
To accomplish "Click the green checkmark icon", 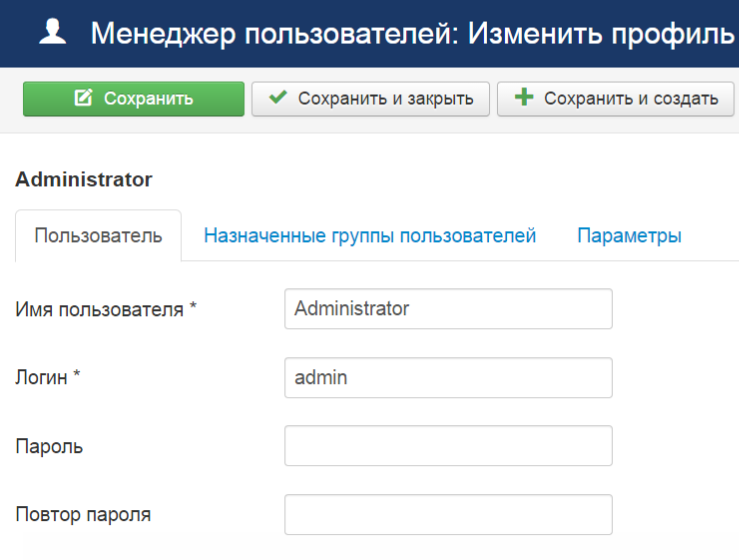I will (278, 99).
